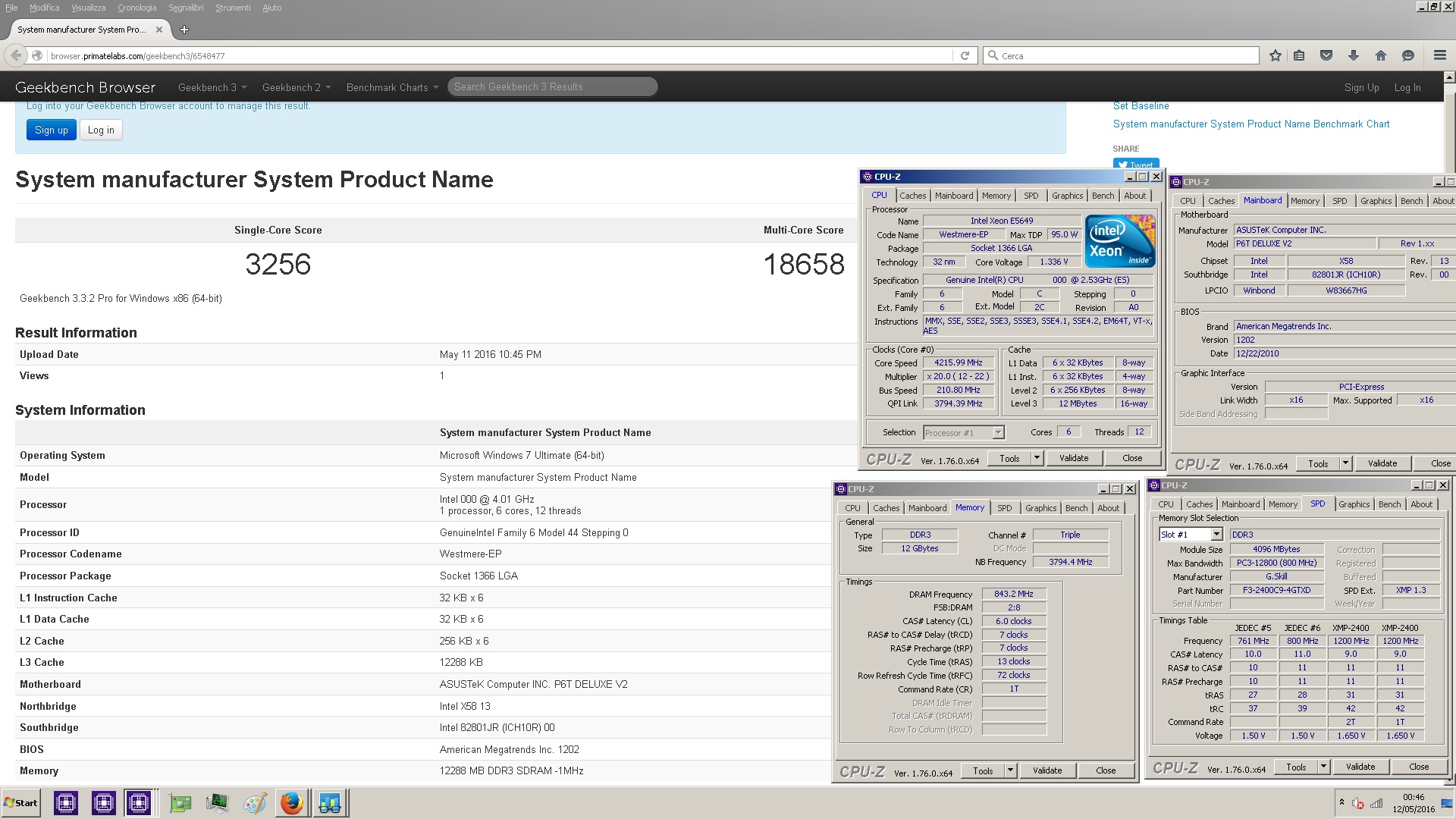Screen dimensions: 1456x819
Task: Switch to Graphics tab in CPU-Z Memory window
Action: click(1041, 508)
